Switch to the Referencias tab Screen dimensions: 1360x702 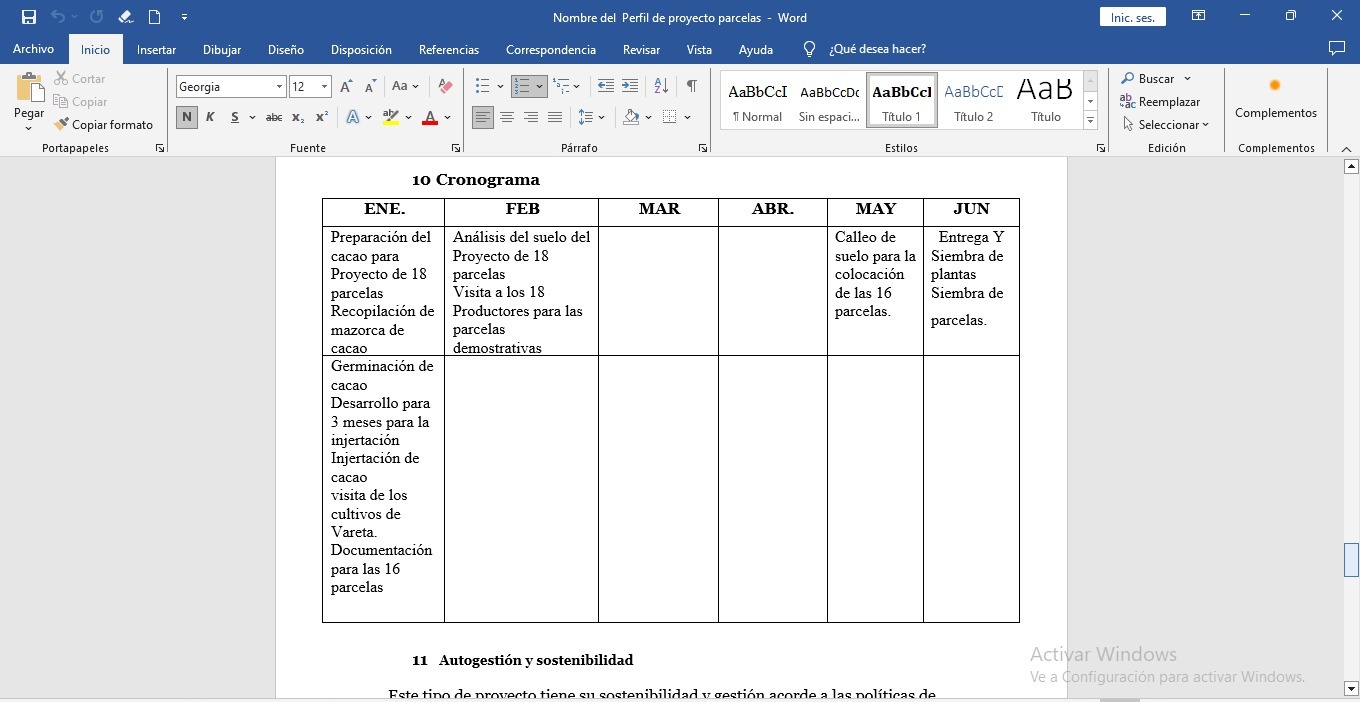[448, 49]
